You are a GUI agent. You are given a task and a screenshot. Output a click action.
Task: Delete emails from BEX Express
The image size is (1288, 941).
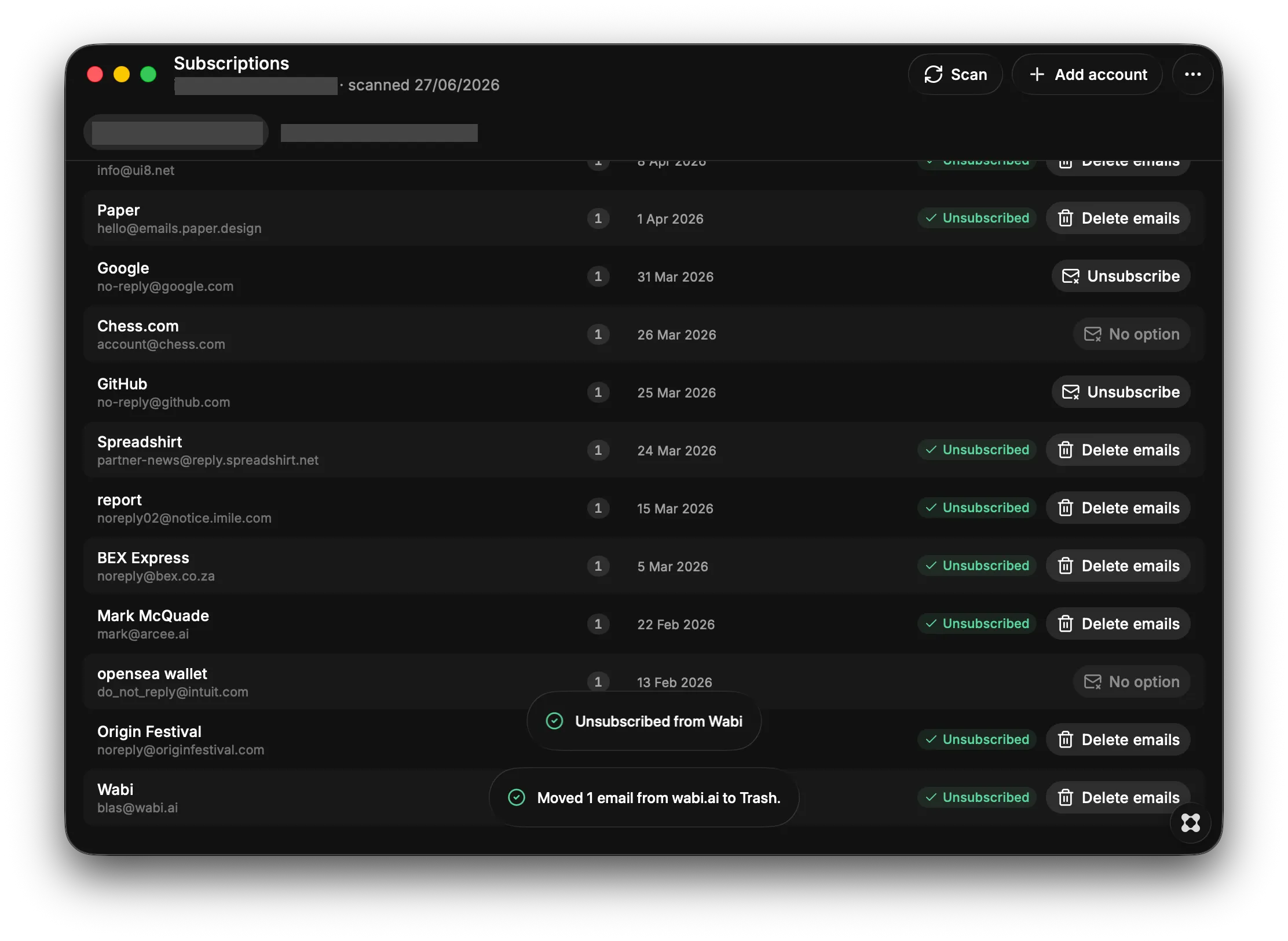(1118, 566)
